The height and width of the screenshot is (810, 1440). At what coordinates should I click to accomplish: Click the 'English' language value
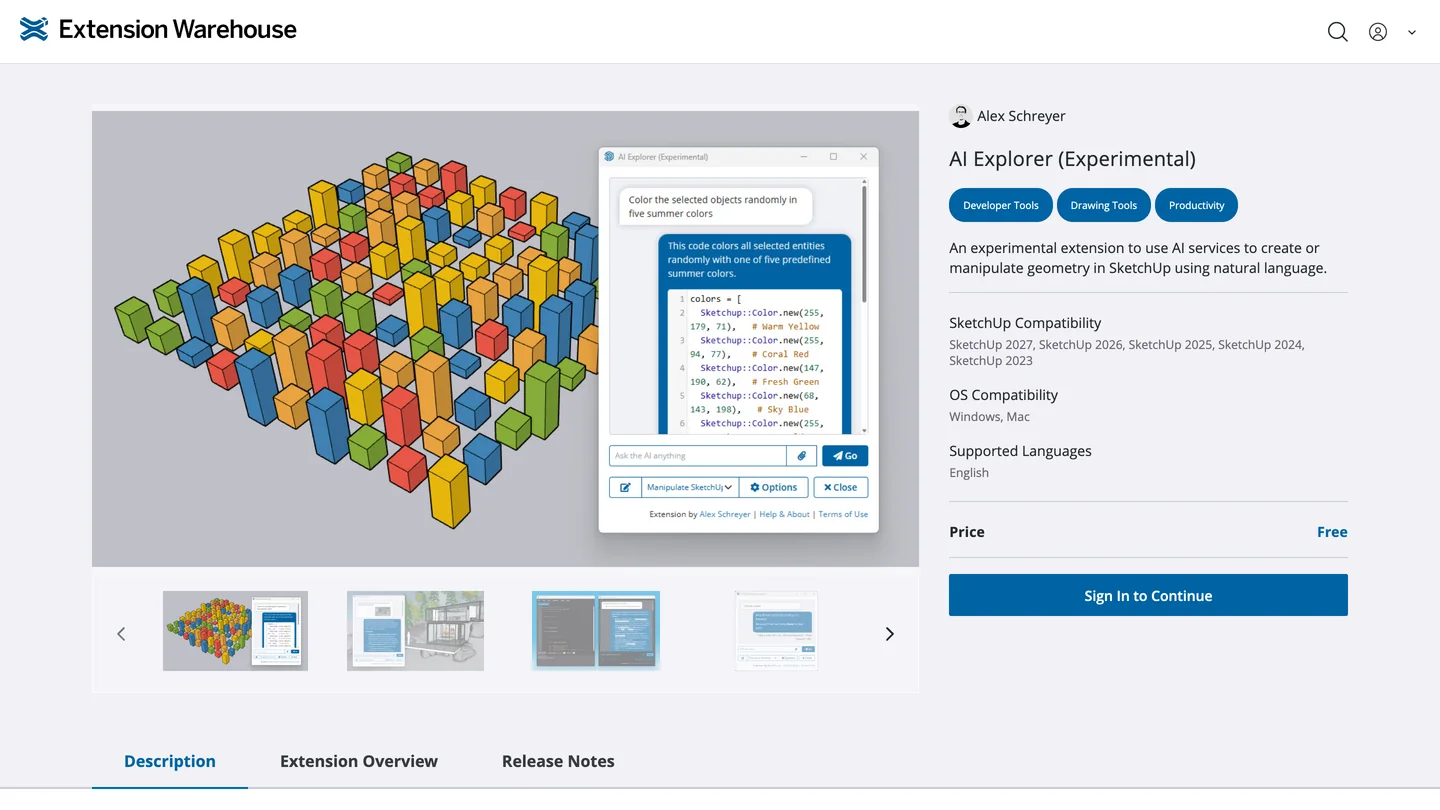(x=969, y=473)
